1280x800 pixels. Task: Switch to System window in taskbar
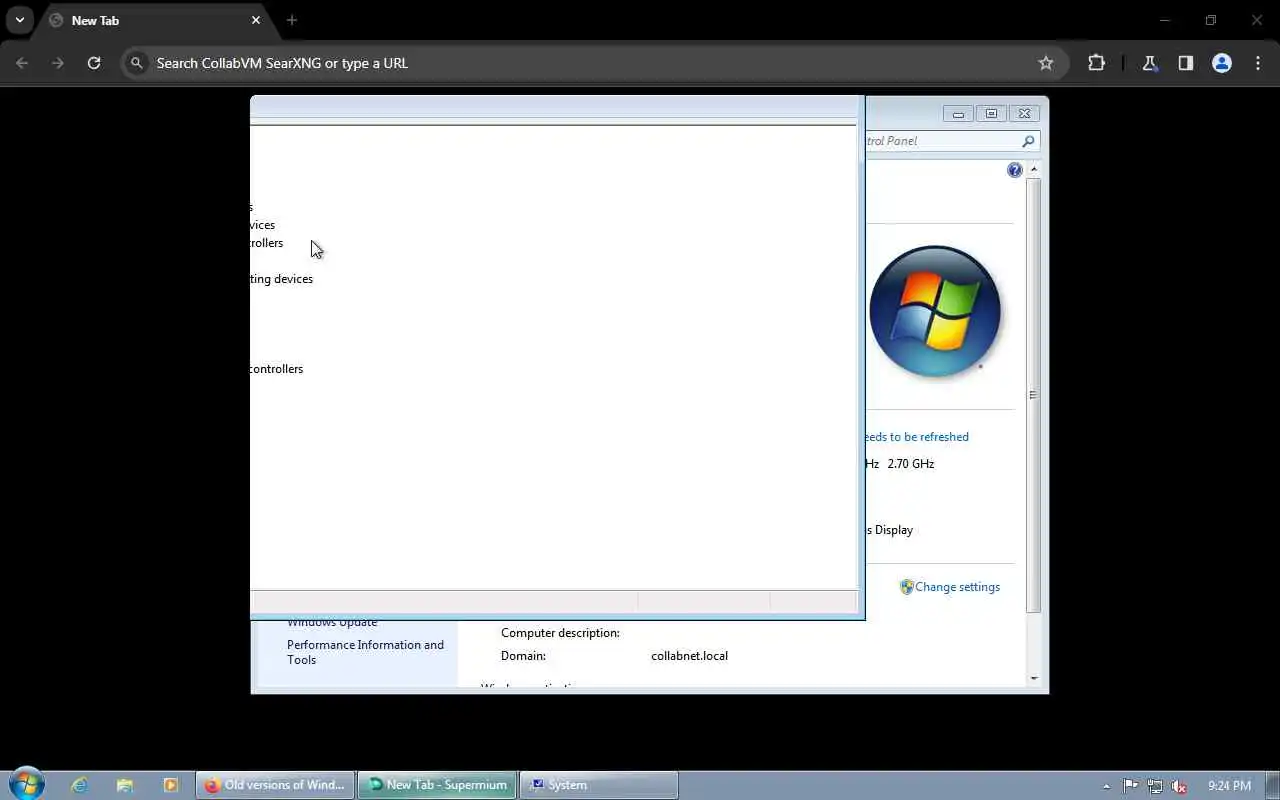pyautogui.click(x=598, y=785)
